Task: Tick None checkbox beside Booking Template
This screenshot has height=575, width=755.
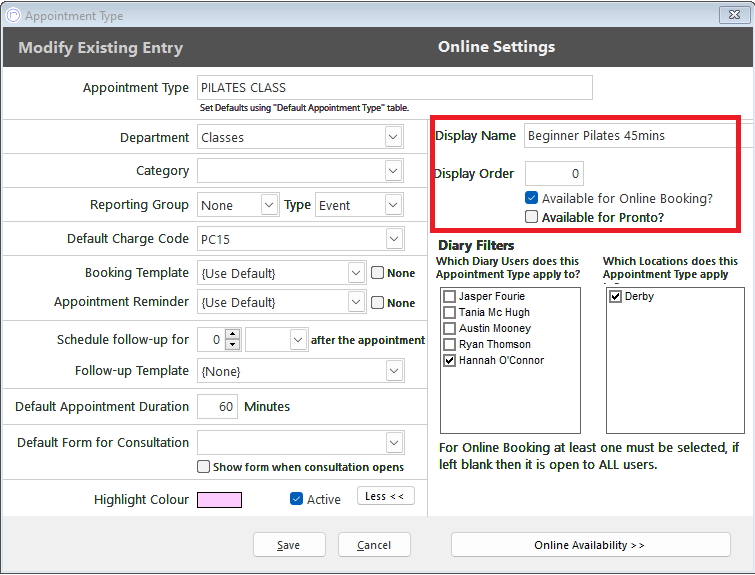Action: point(378,273)
